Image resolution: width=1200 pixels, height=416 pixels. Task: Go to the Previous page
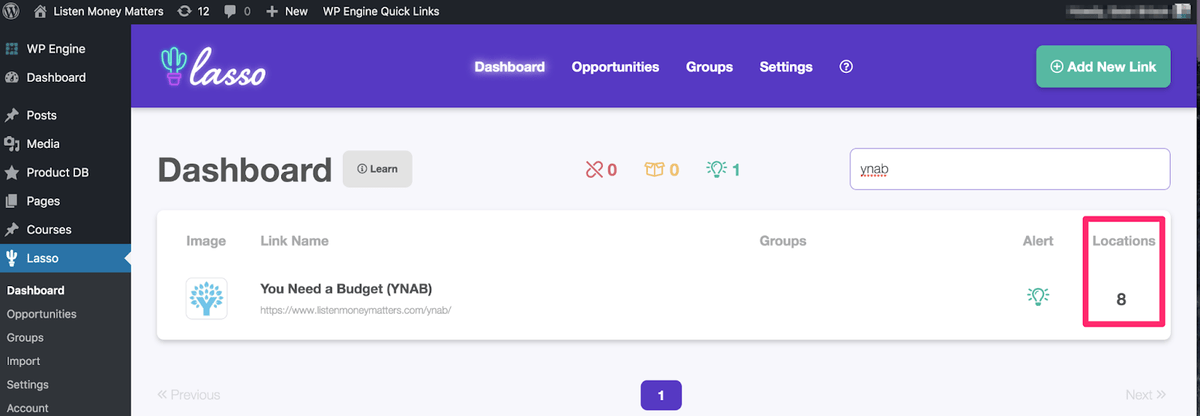tap(189, 395)
